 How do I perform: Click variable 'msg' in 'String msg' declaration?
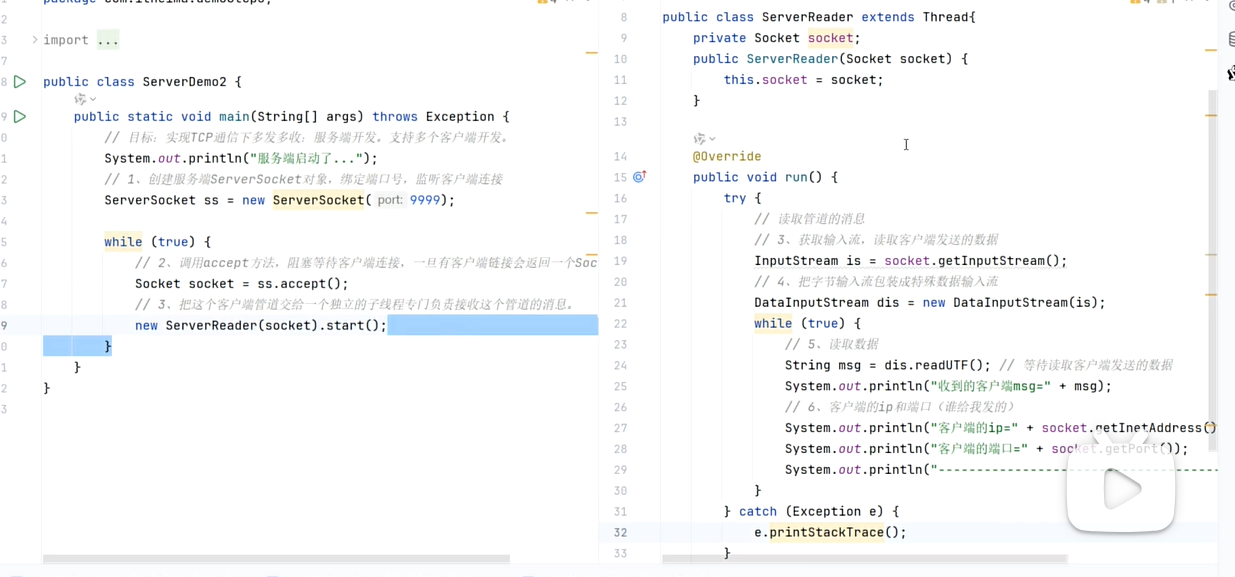tap(850, 365)
